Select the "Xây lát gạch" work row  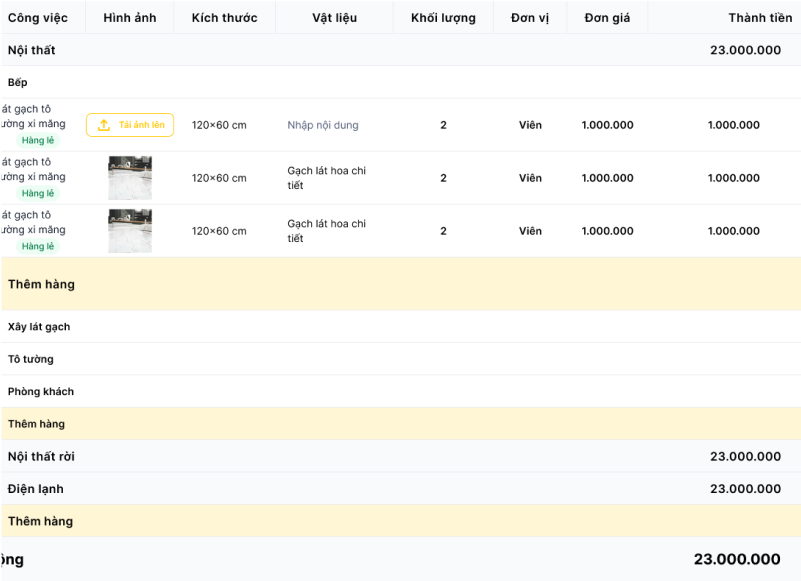click(42, 327)
